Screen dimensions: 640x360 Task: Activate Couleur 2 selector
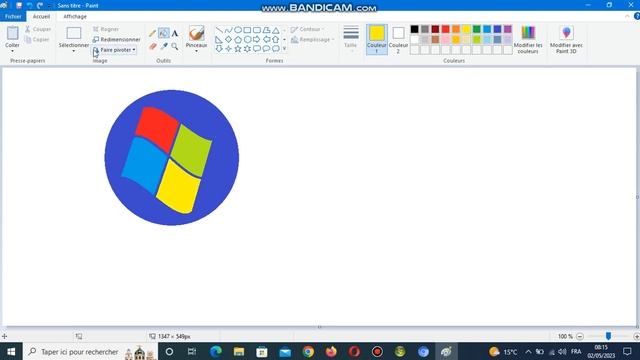[398, 39]
